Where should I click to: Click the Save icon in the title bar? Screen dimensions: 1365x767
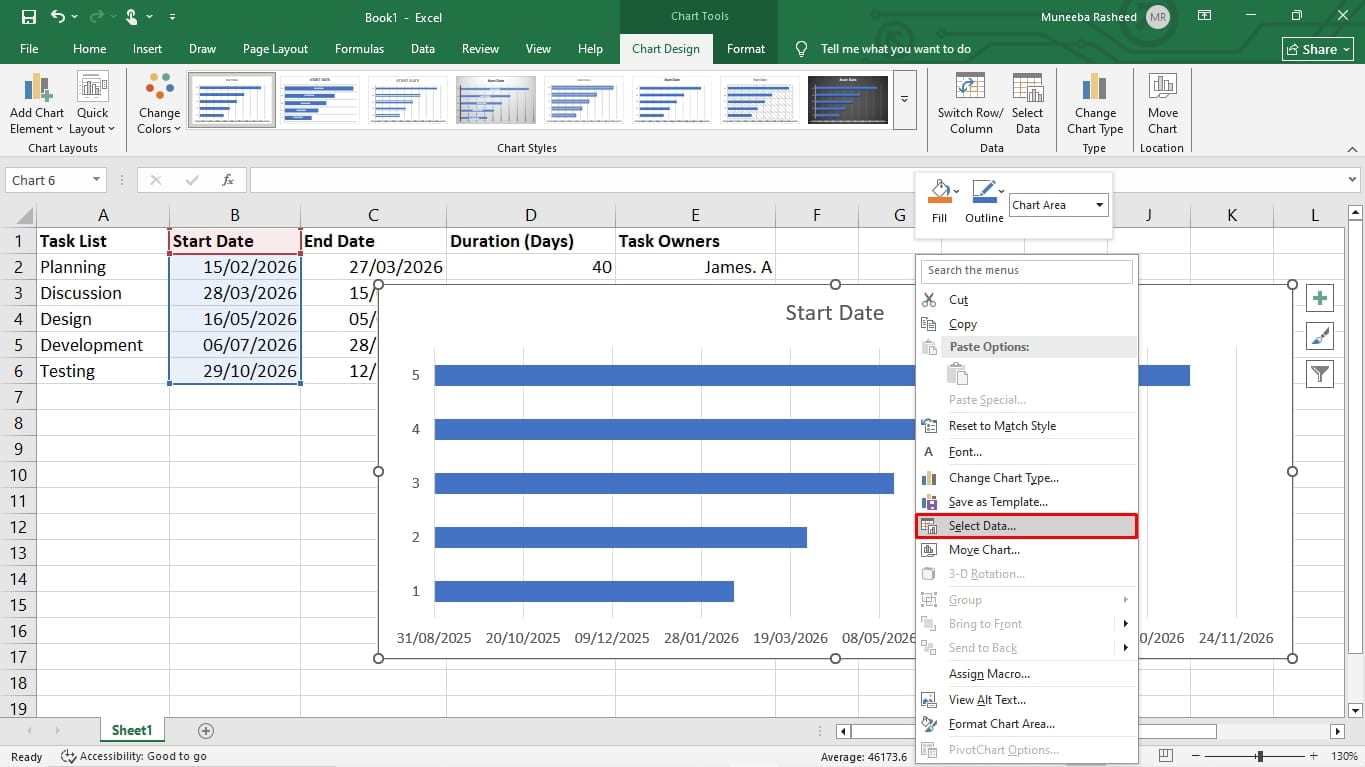pyautogui.click(x=29, y=17)
